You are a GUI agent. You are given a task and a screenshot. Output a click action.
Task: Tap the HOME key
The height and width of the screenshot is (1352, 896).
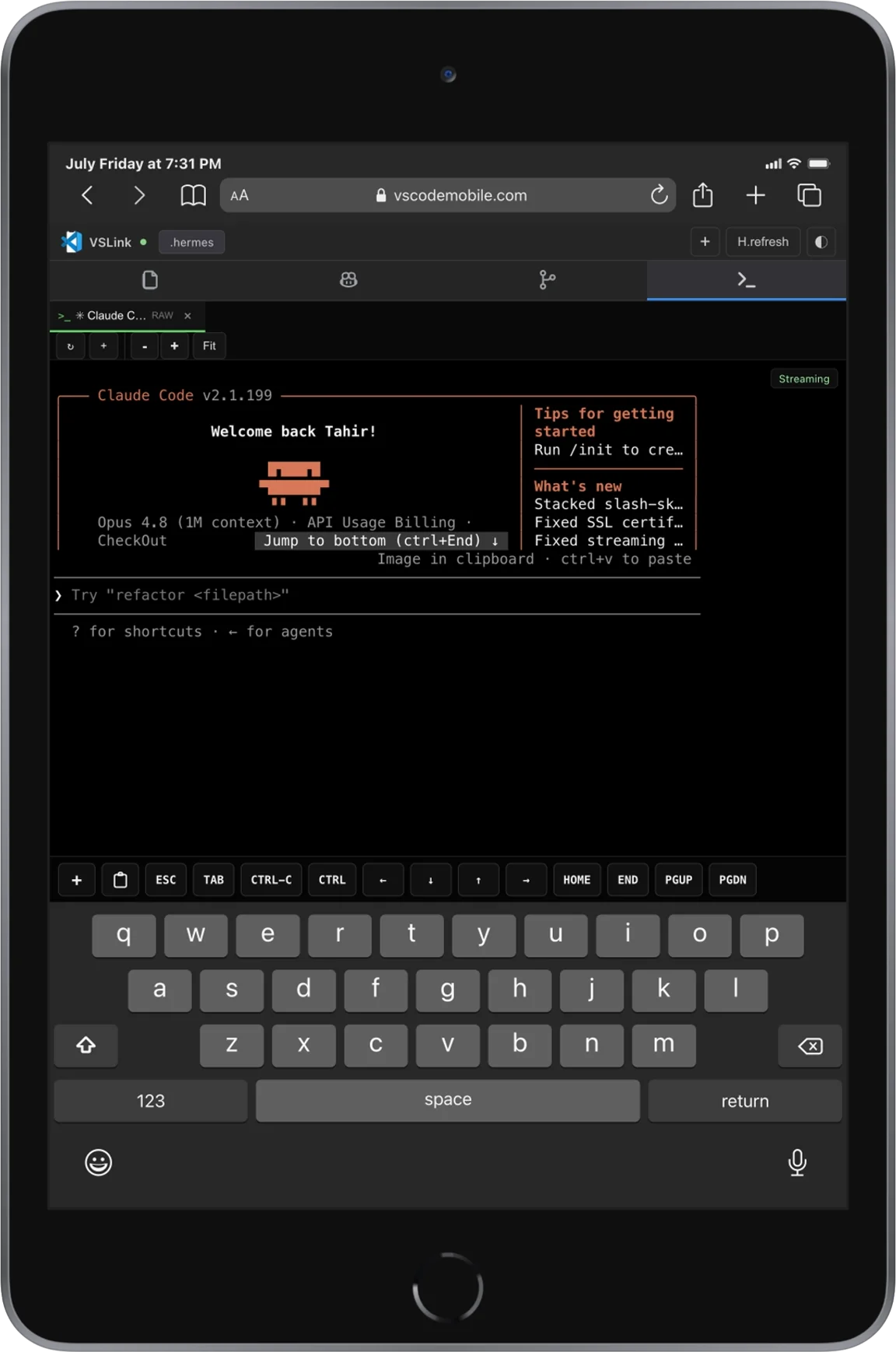click(576, 880)
